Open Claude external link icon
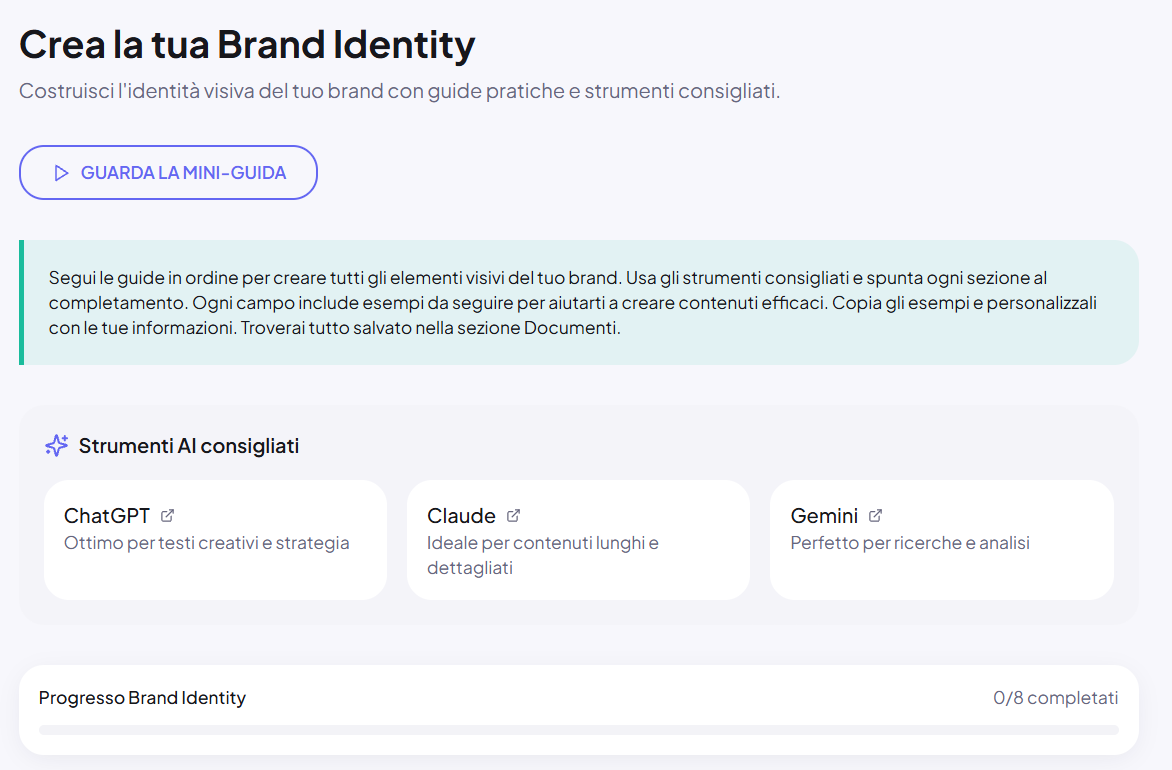Image resolution: width=1172 pixels, height=770 pixels. click(513, 516)
